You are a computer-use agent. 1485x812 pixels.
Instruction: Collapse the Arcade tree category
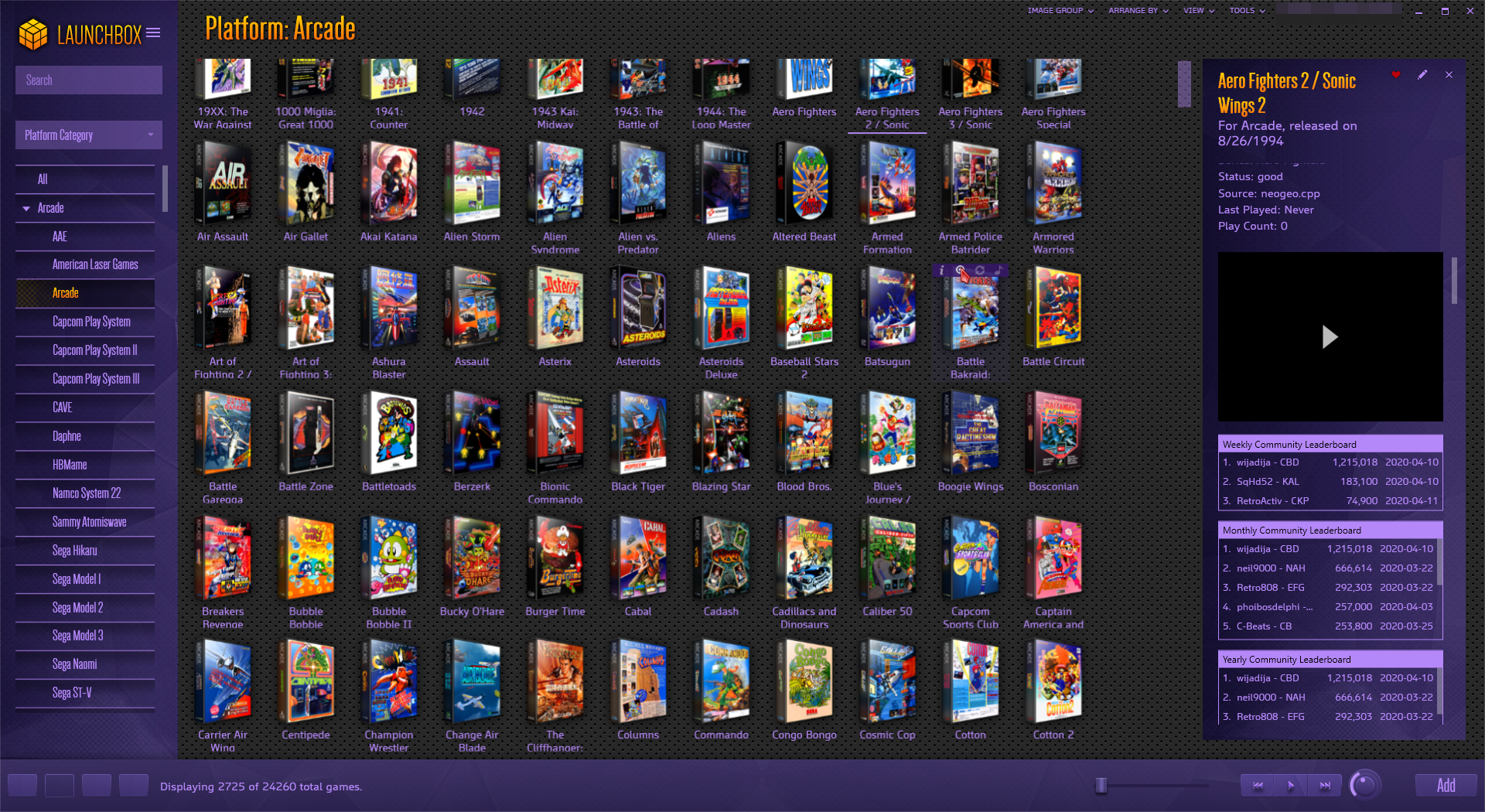26,208
